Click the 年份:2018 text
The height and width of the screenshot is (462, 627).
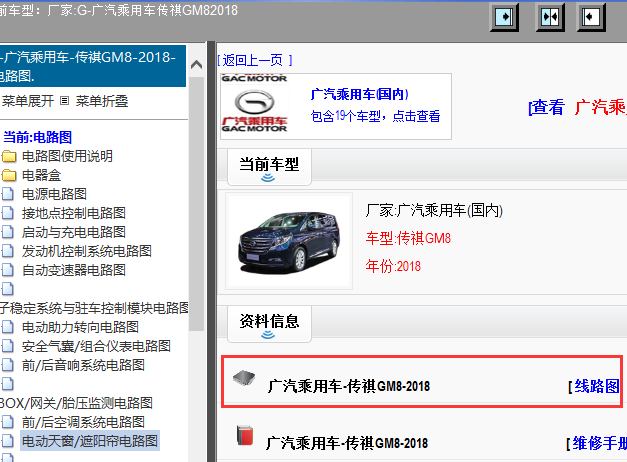click(393, 266)
